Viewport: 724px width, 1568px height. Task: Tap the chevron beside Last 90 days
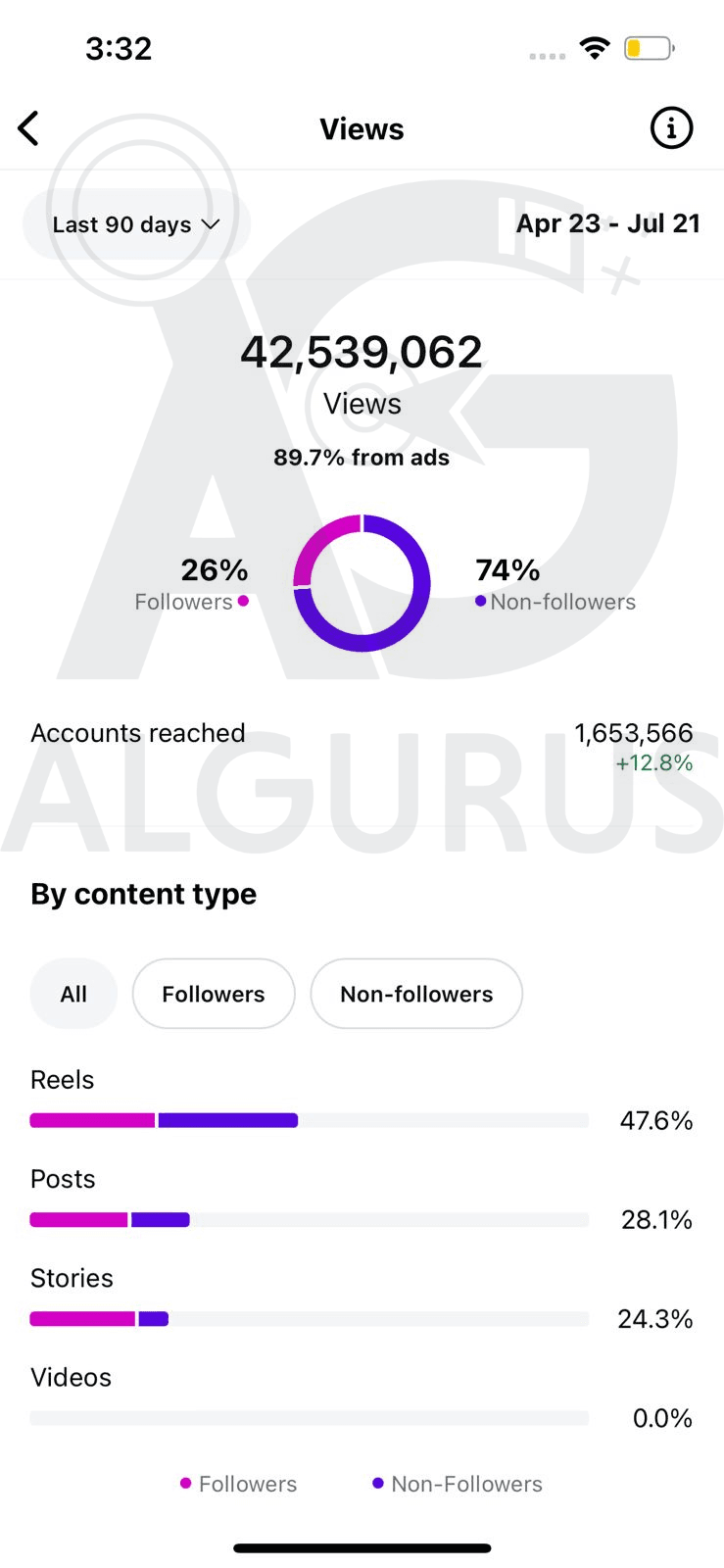point(211,224)
